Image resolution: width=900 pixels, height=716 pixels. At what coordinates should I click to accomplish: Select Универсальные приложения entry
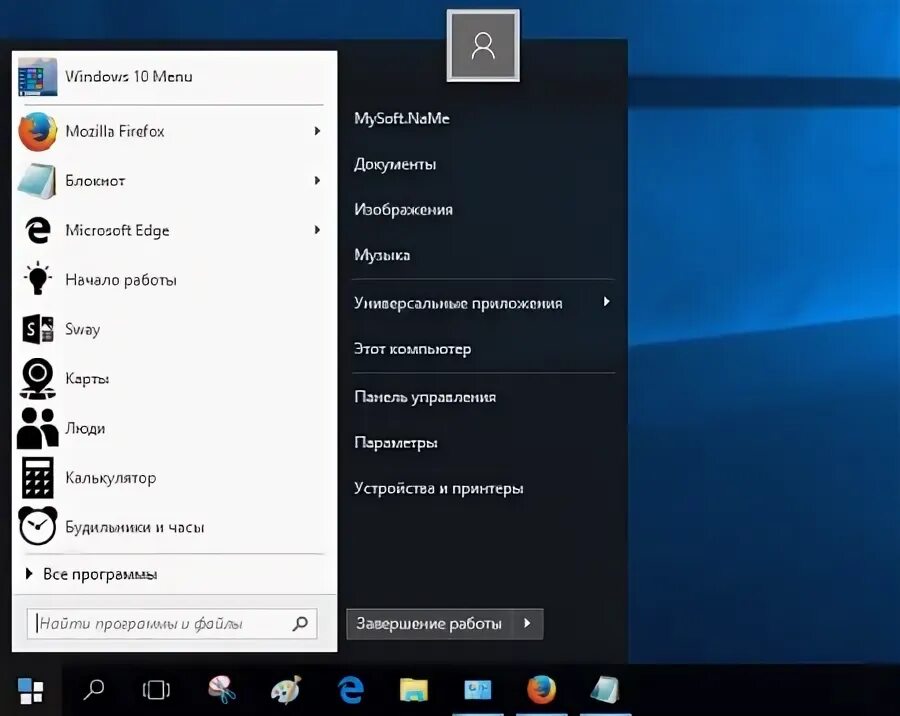(x=458, y=303)
